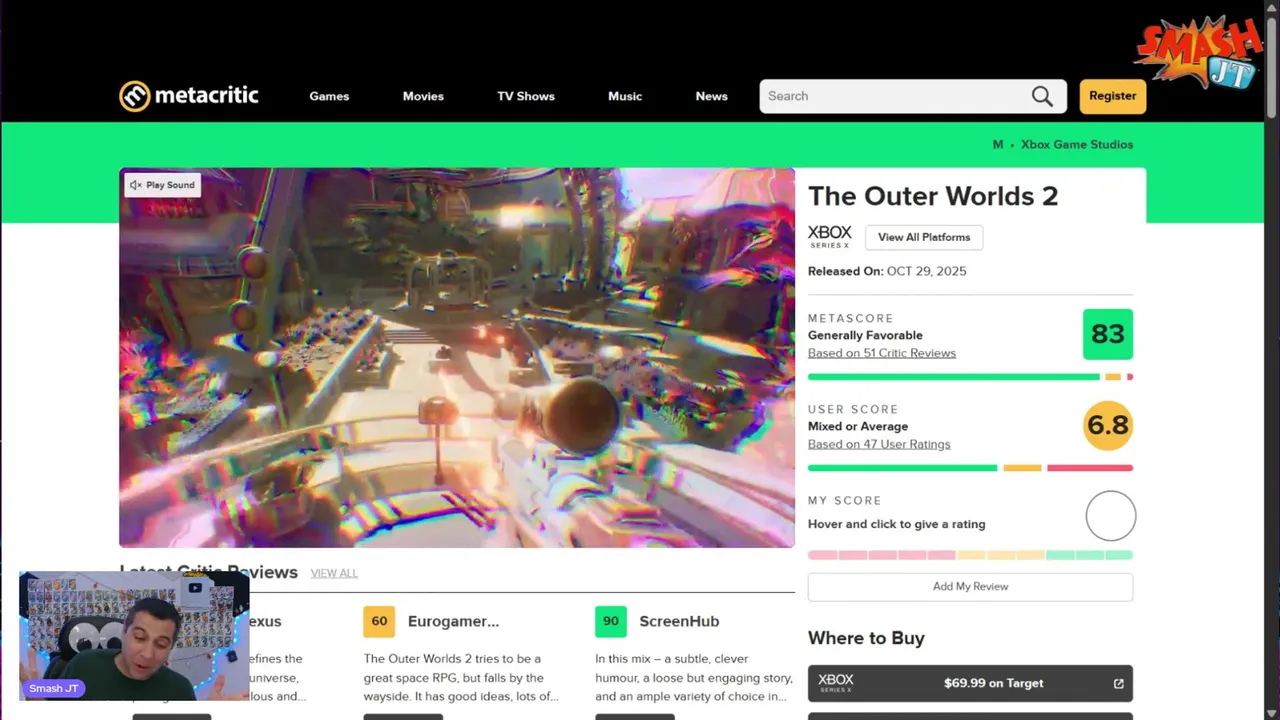Click the Add My Review button

tap(970, 587)
